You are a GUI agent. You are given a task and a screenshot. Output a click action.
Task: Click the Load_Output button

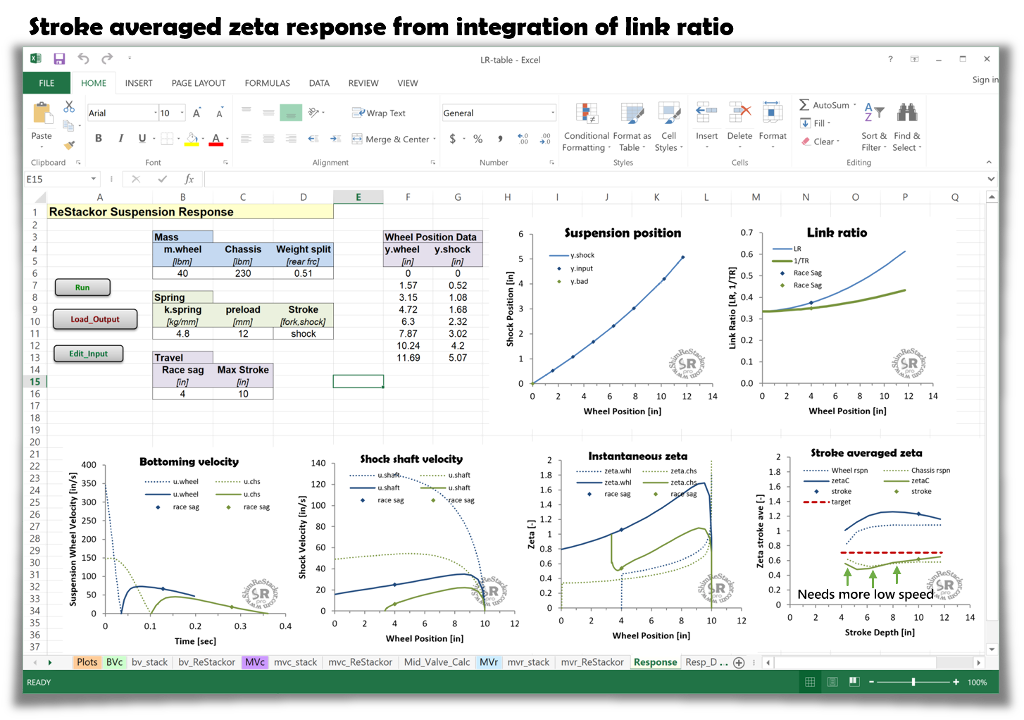click(x=95, y=319)
